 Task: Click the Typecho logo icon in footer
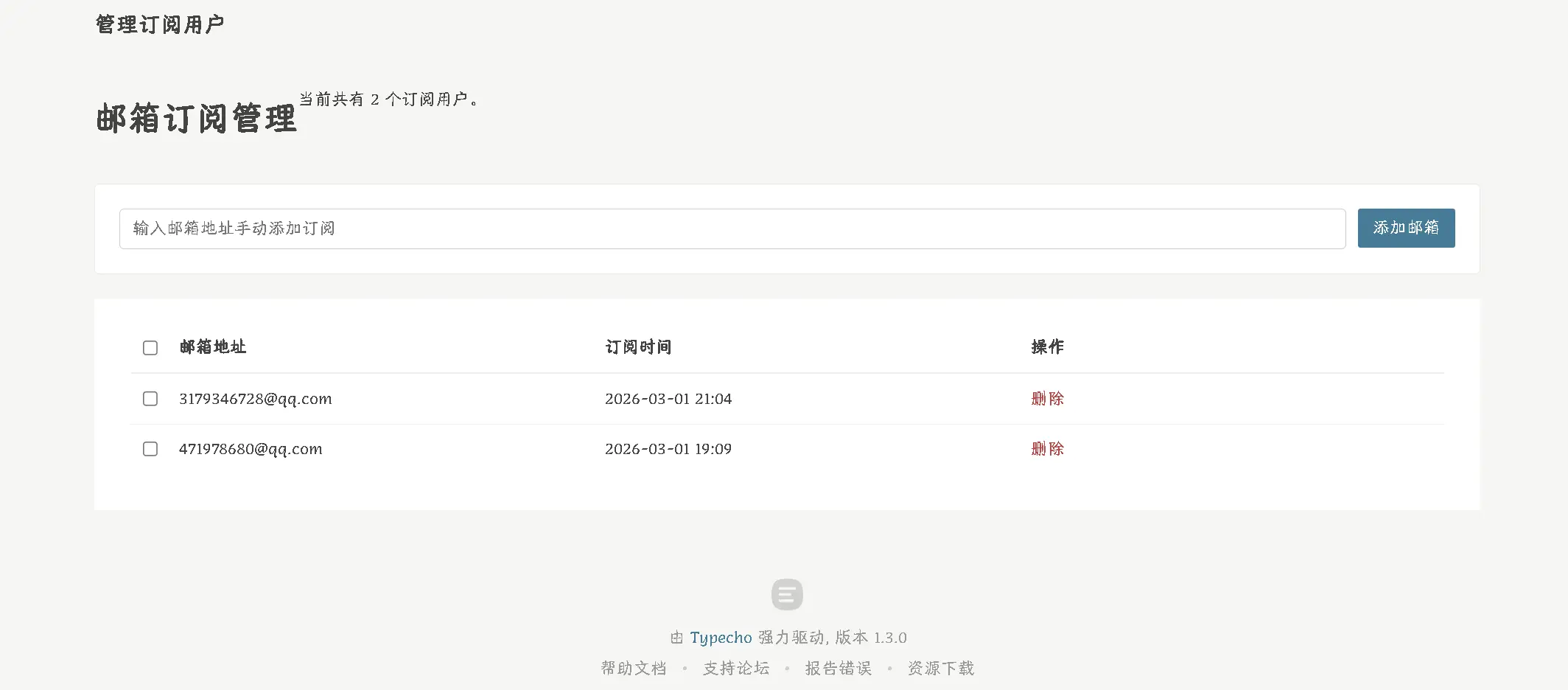pyautogui.click(x=787, y=594)
